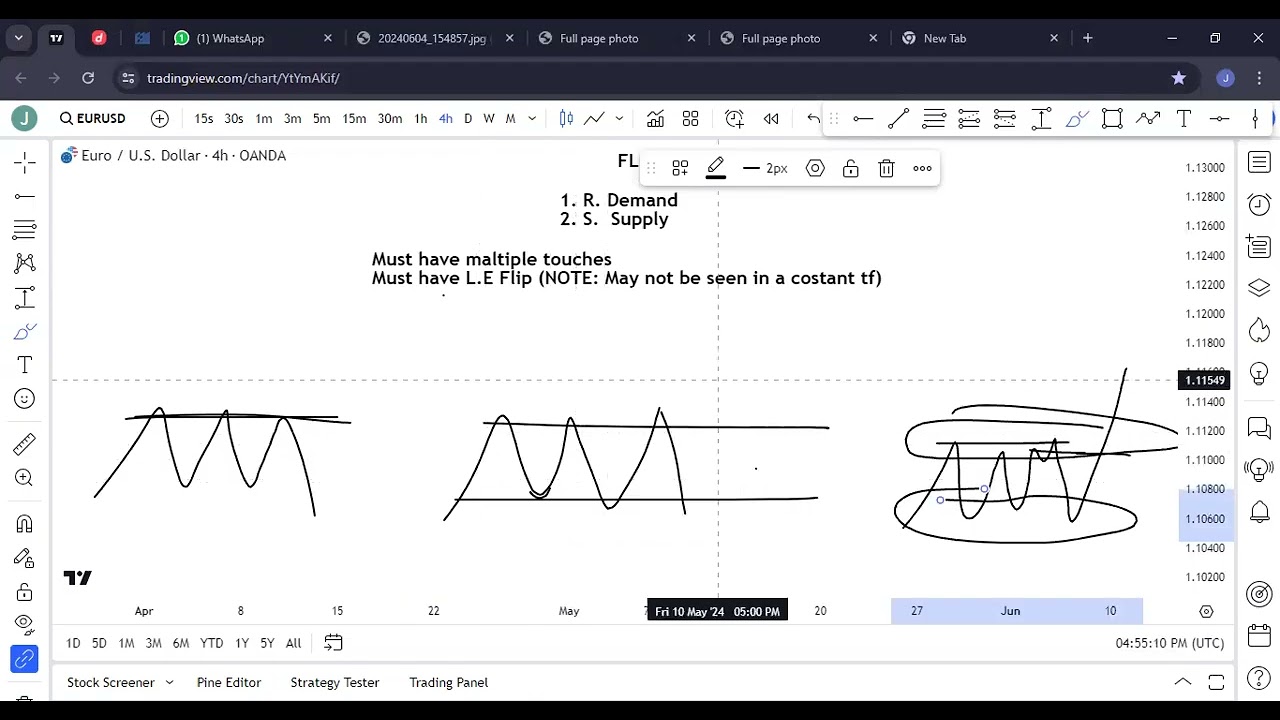
Task: Toggle lock all drawings padlock in sidebar
Action: click(25, 591)
